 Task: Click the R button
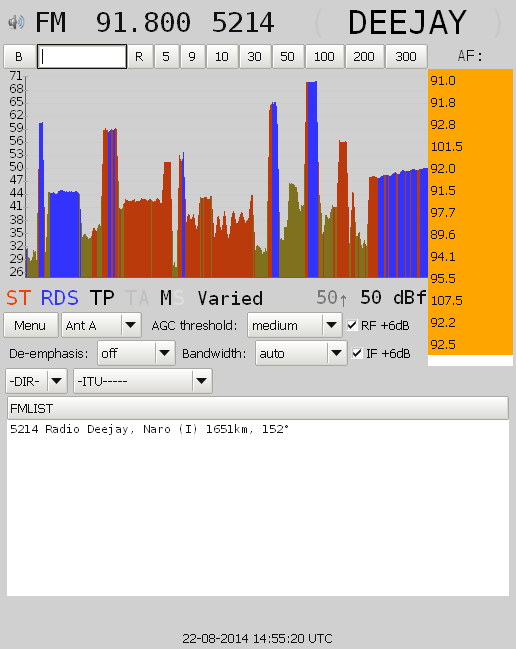139,56
